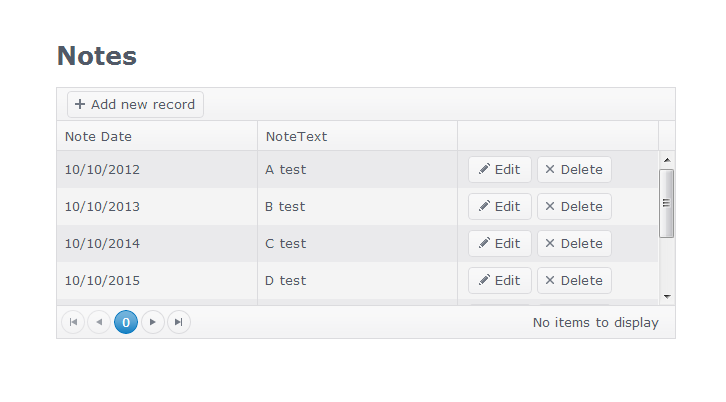This screenshot has height=402, width=726.
Task: Click scrollbar up arrow in grid
Action: (667, 159)
